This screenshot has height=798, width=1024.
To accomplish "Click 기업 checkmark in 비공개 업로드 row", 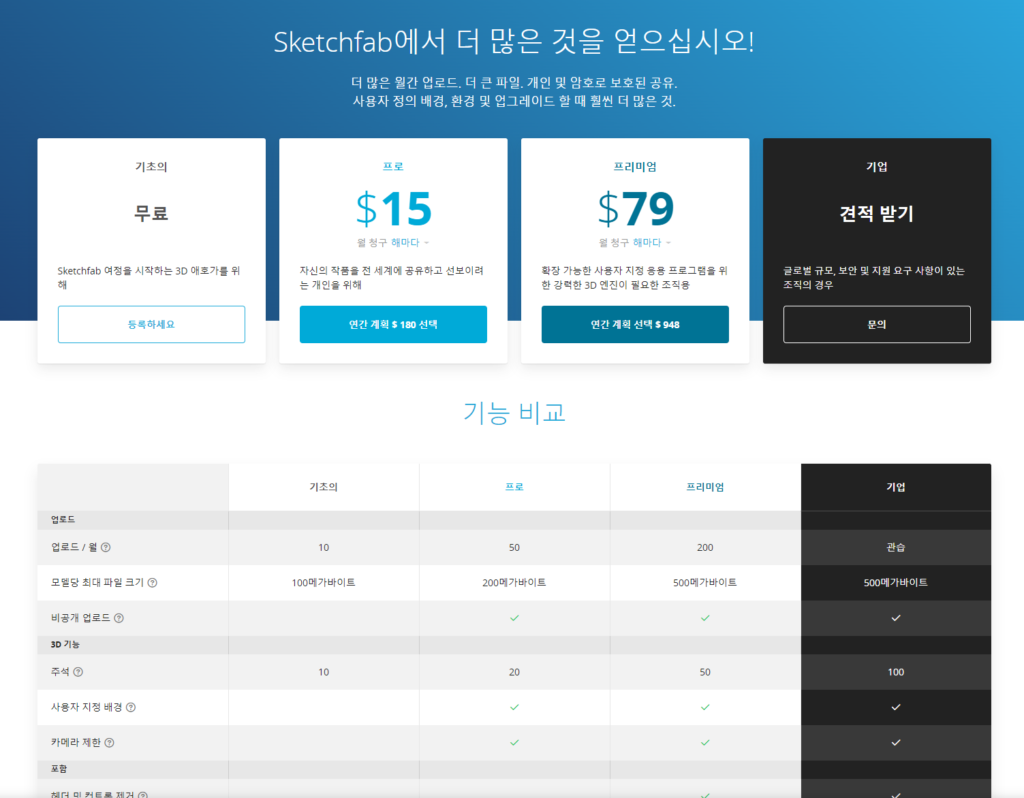I will [896, 618].
